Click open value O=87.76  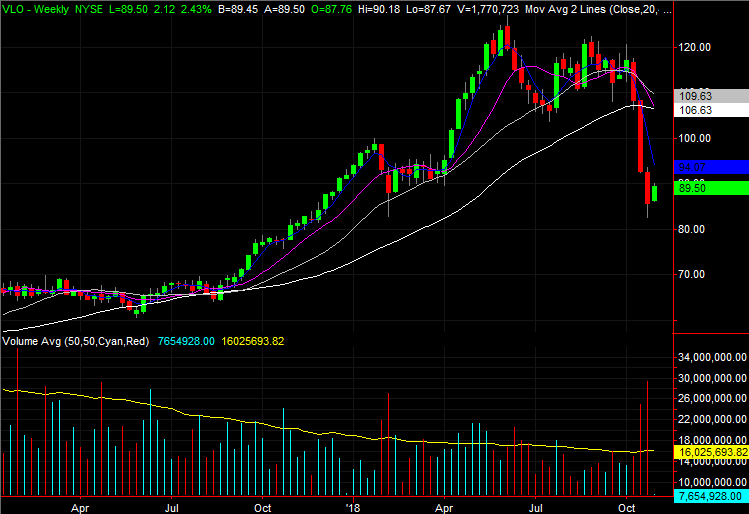point(331,9)
